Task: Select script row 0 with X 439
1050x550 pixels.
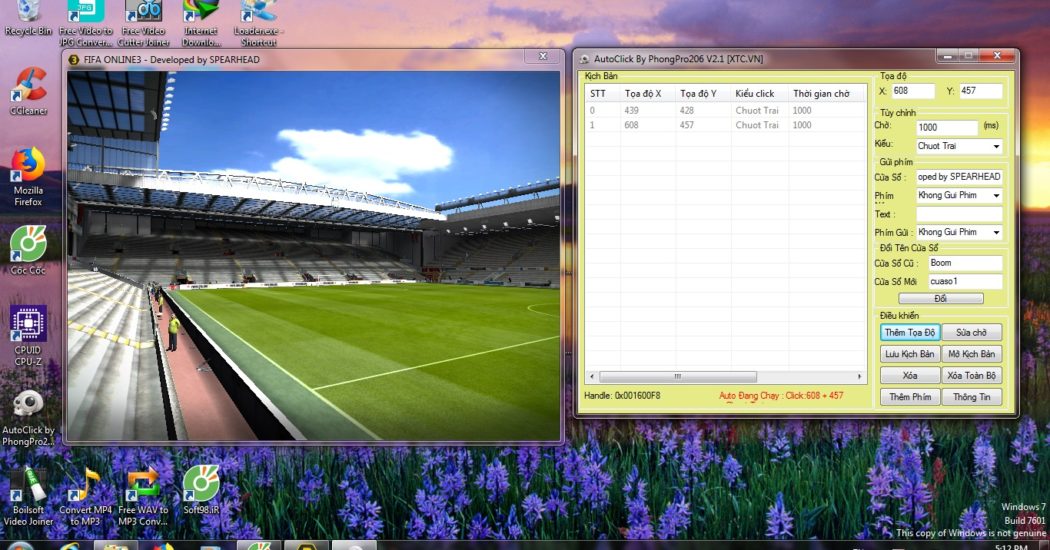Action: click(x=726, y=111)
